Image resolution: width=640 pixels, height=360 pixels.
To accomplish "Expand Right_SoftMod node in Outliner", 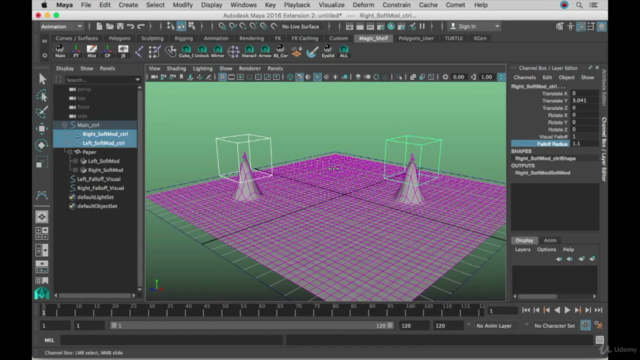I will pyautogui.click(x=75, y=170).
